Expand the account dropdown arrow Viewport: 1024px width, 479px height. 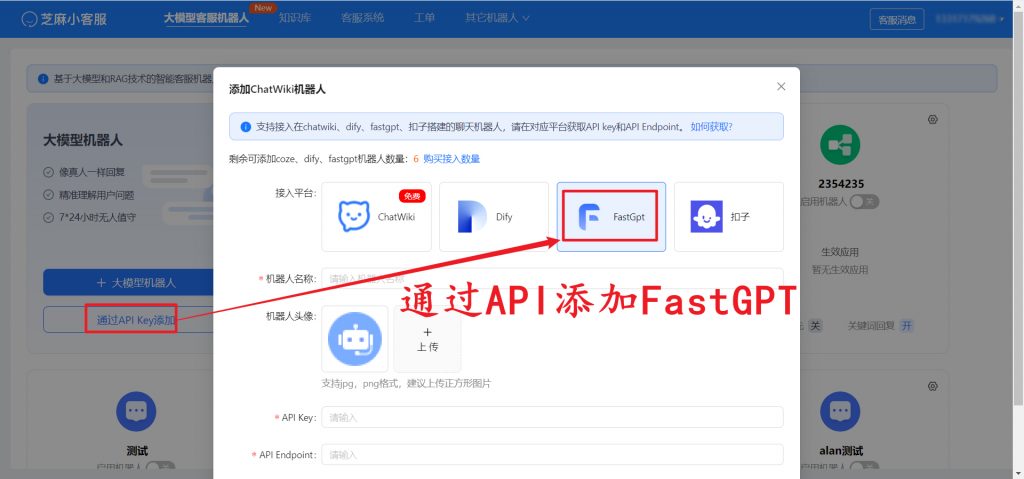pyautogui.click(x=1002, y=19)
